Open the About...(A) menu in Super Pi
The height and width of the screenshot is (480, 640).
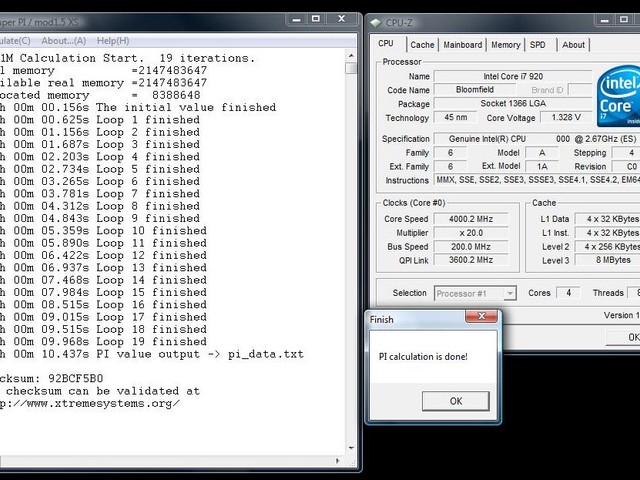click(64, 41)
